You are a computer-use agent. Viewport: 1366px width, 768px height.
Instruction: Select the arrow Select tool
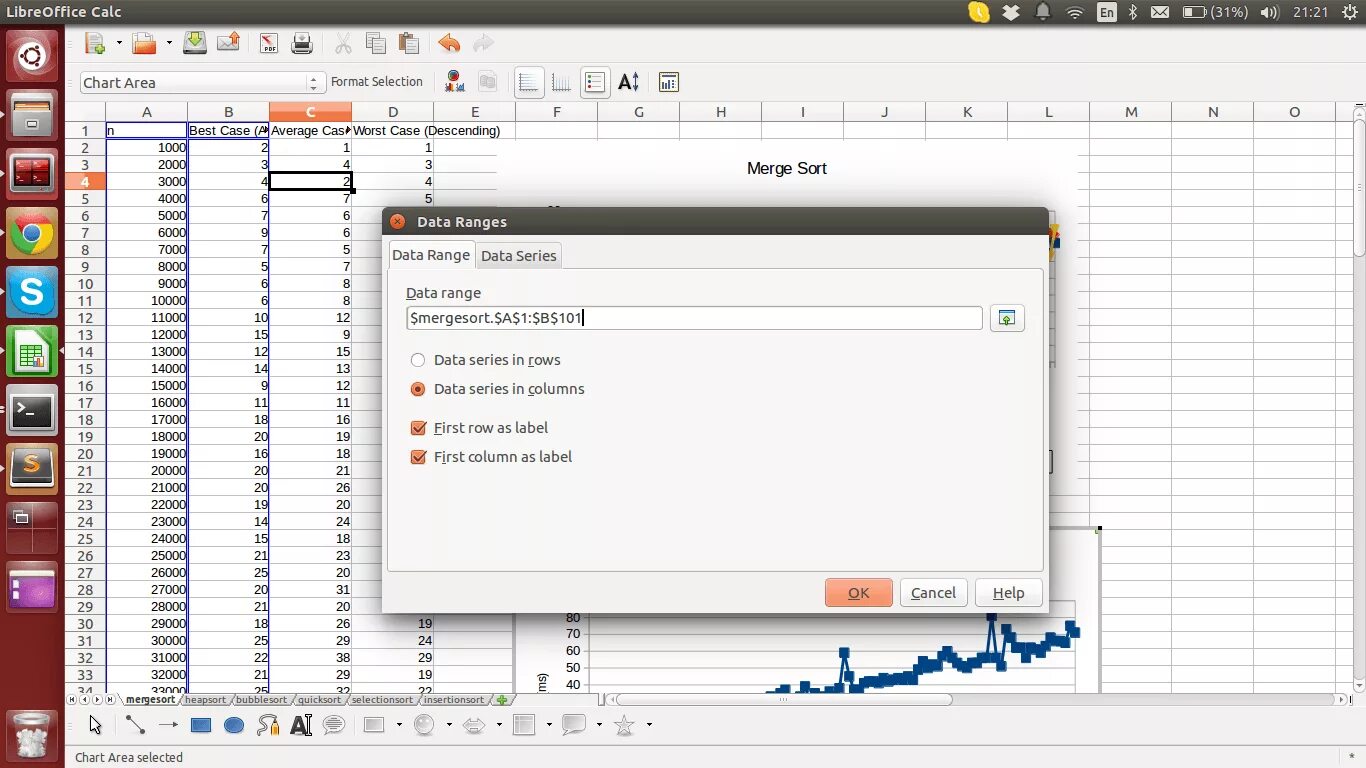point(96,725)
